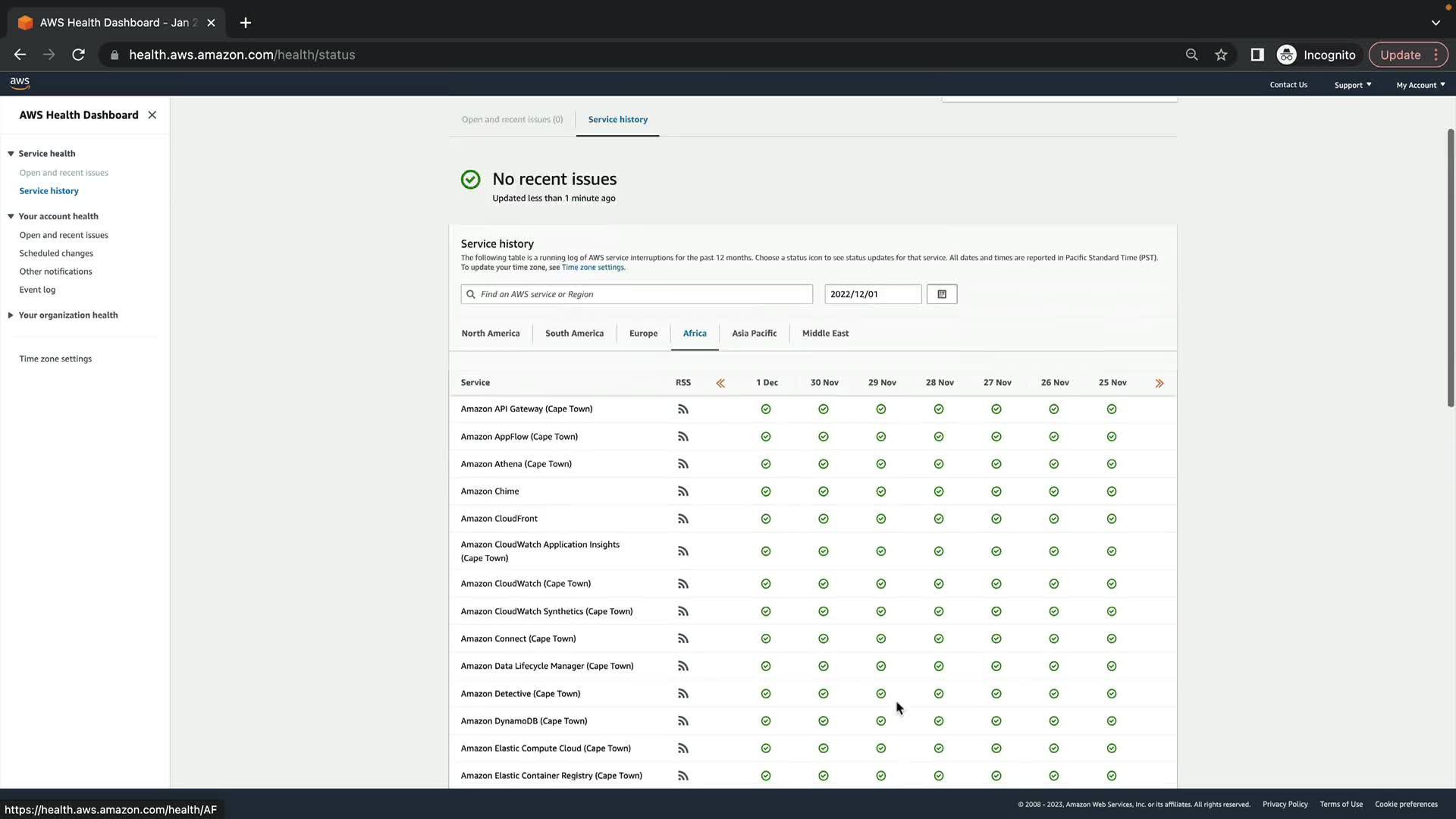Click RSS icon for Amazon Chime

pyautogui.click(x=682, y=491)
